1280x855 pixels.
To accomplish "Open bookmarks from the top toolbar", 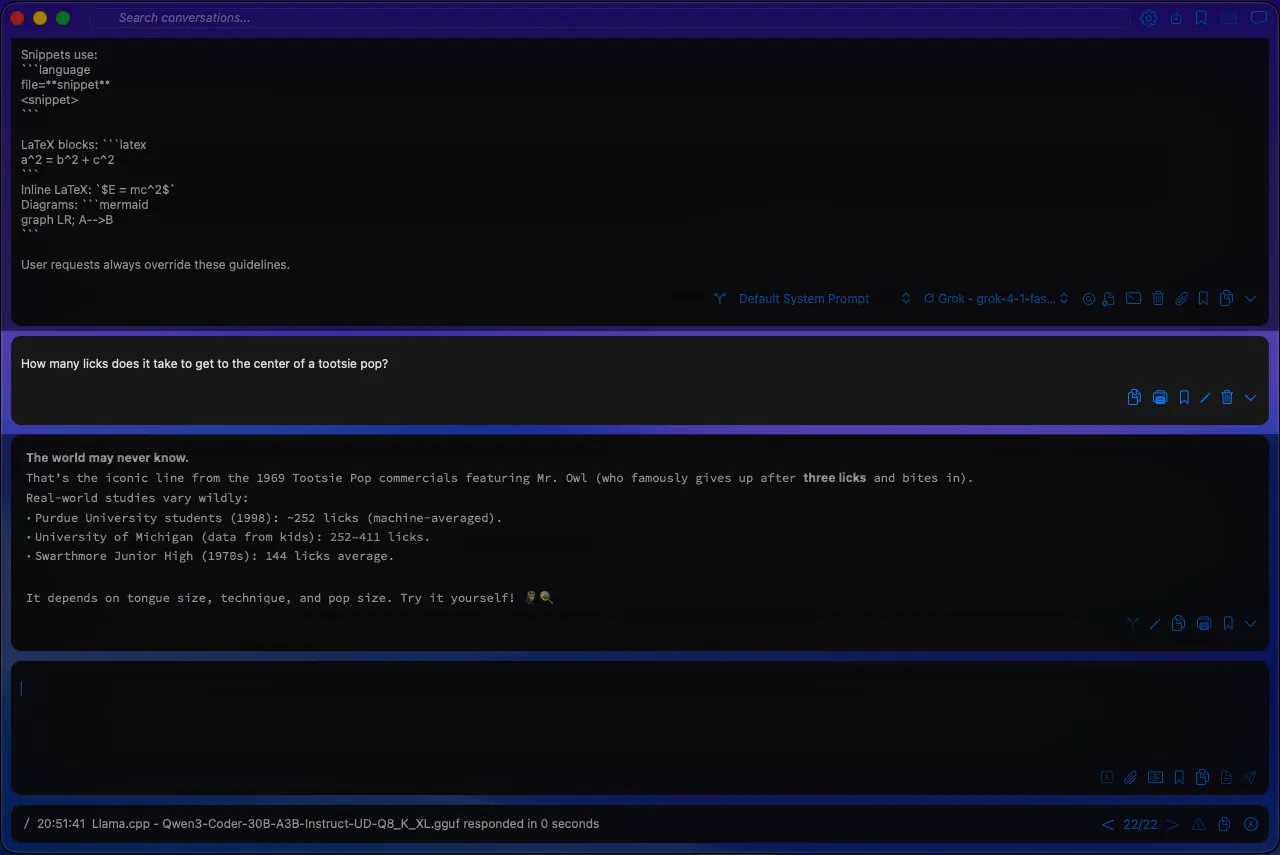I will (x=1202, y=18).
